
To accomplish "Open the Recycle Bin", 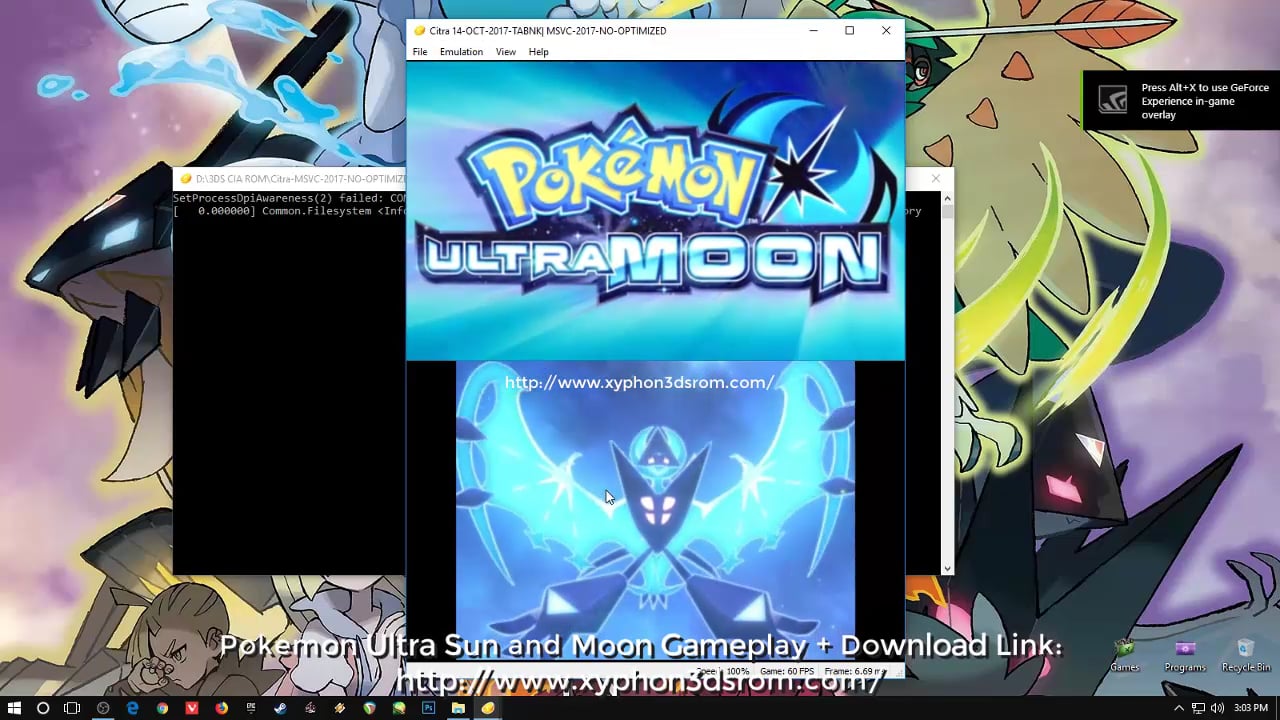I will 1246,655.
